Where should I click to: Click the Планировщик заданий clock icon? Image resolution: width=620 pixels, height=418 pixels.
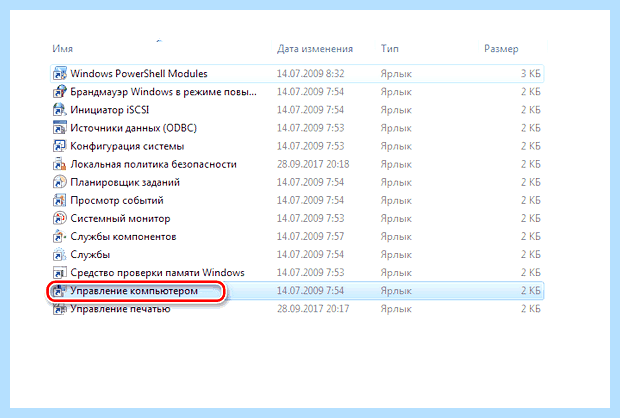60,182
